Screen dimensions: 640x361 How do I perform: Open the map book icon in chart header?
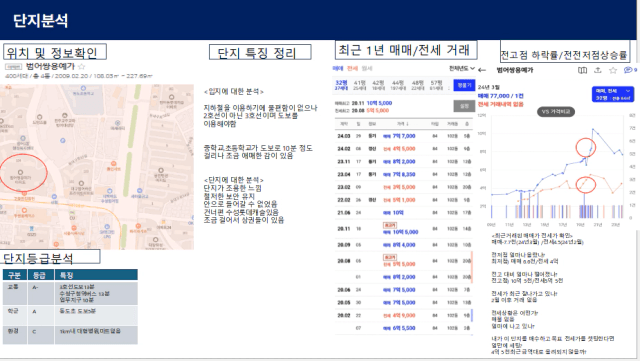[x=582, y=70]
